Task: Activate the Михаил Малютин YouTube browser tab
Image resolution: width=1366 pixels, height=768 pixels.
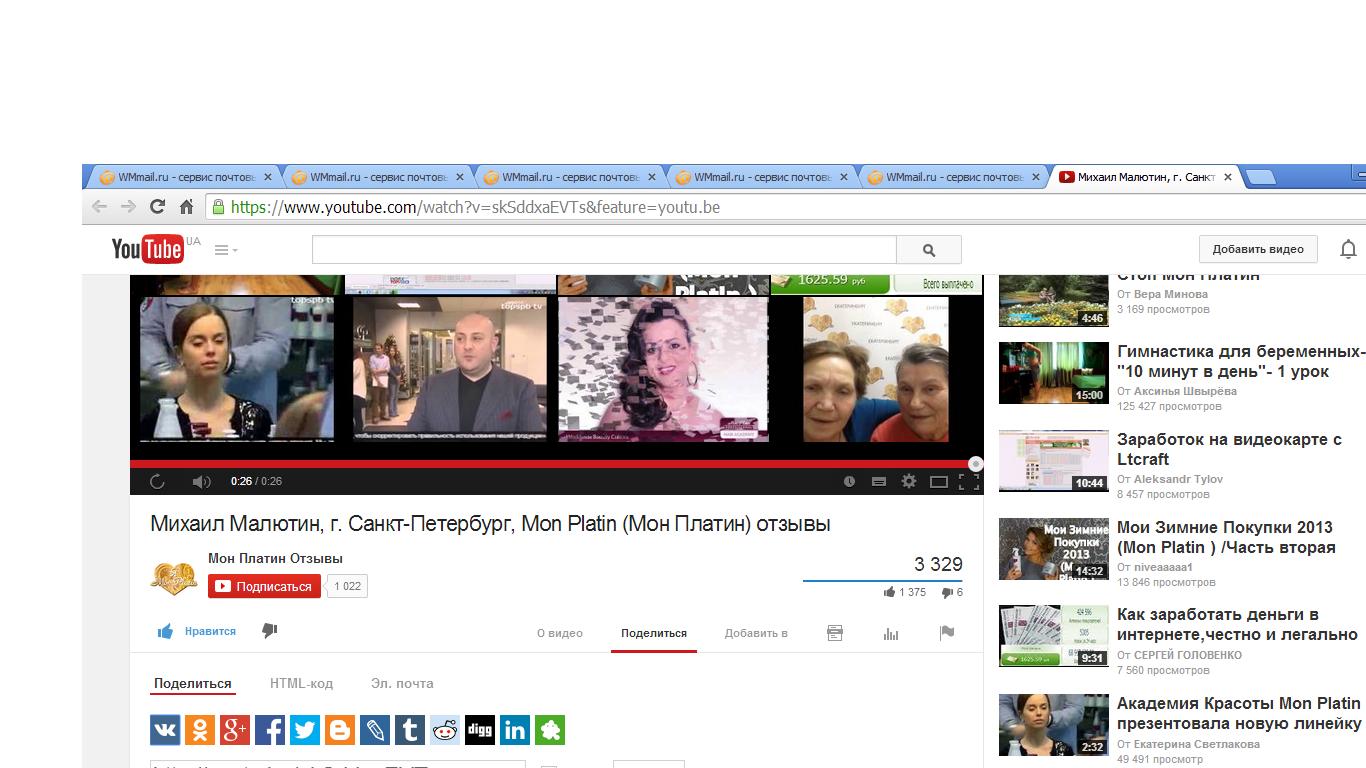Action: click(x=1146, y=177)
